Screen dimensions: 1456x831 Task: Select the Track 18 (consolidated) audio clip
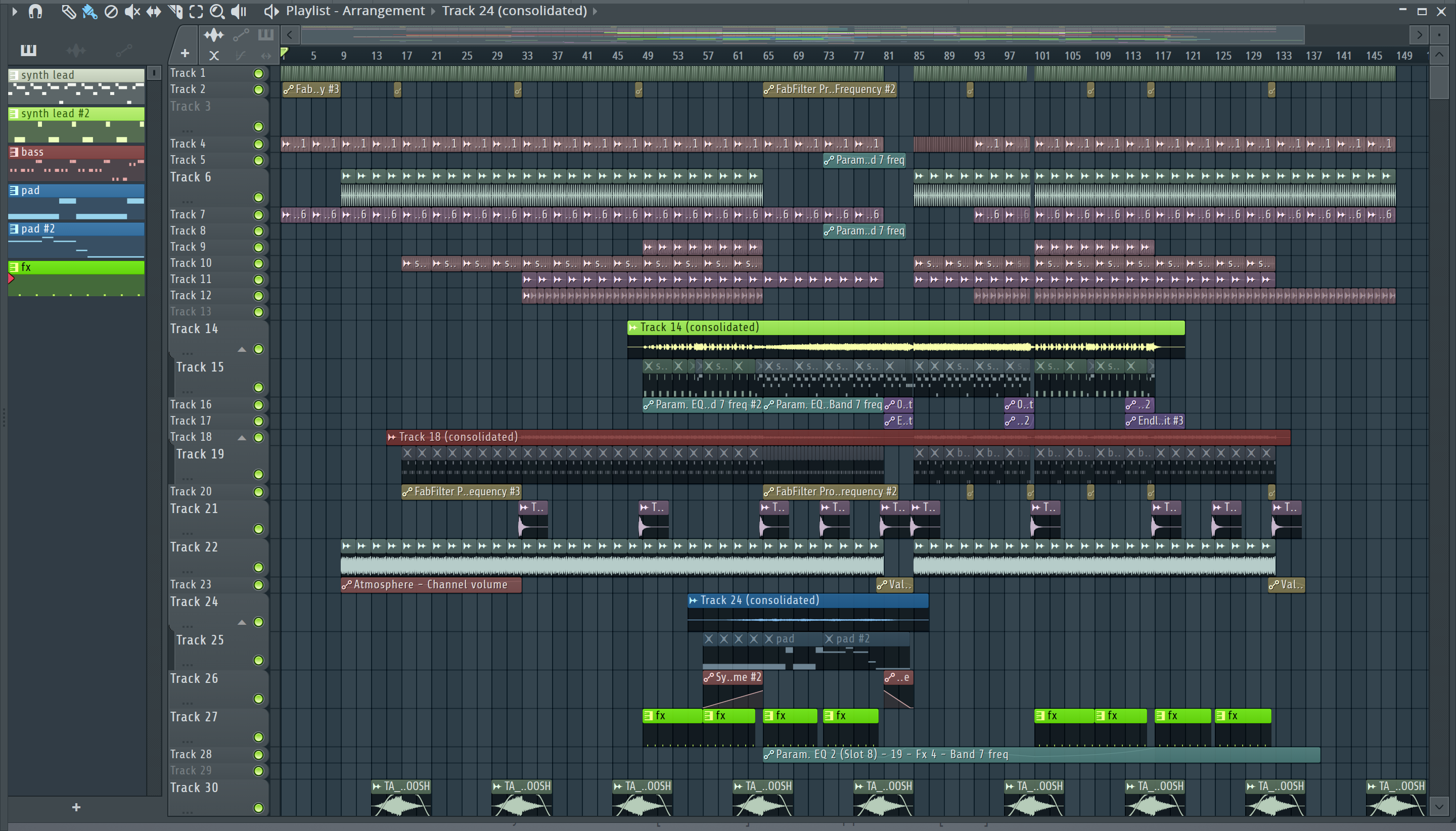point(838,437)
